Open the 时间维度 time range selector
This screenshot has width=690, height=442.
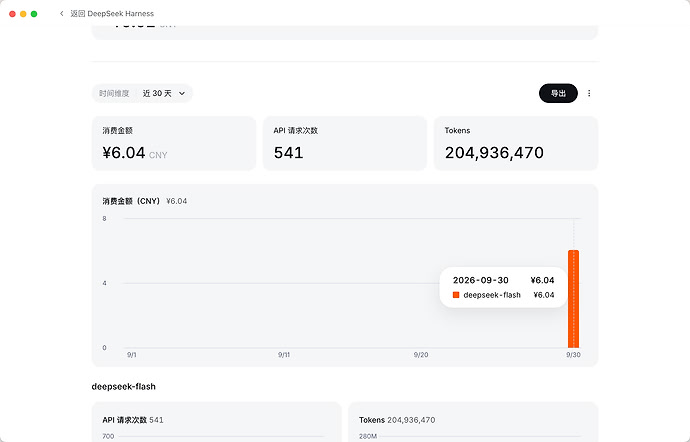142,93
